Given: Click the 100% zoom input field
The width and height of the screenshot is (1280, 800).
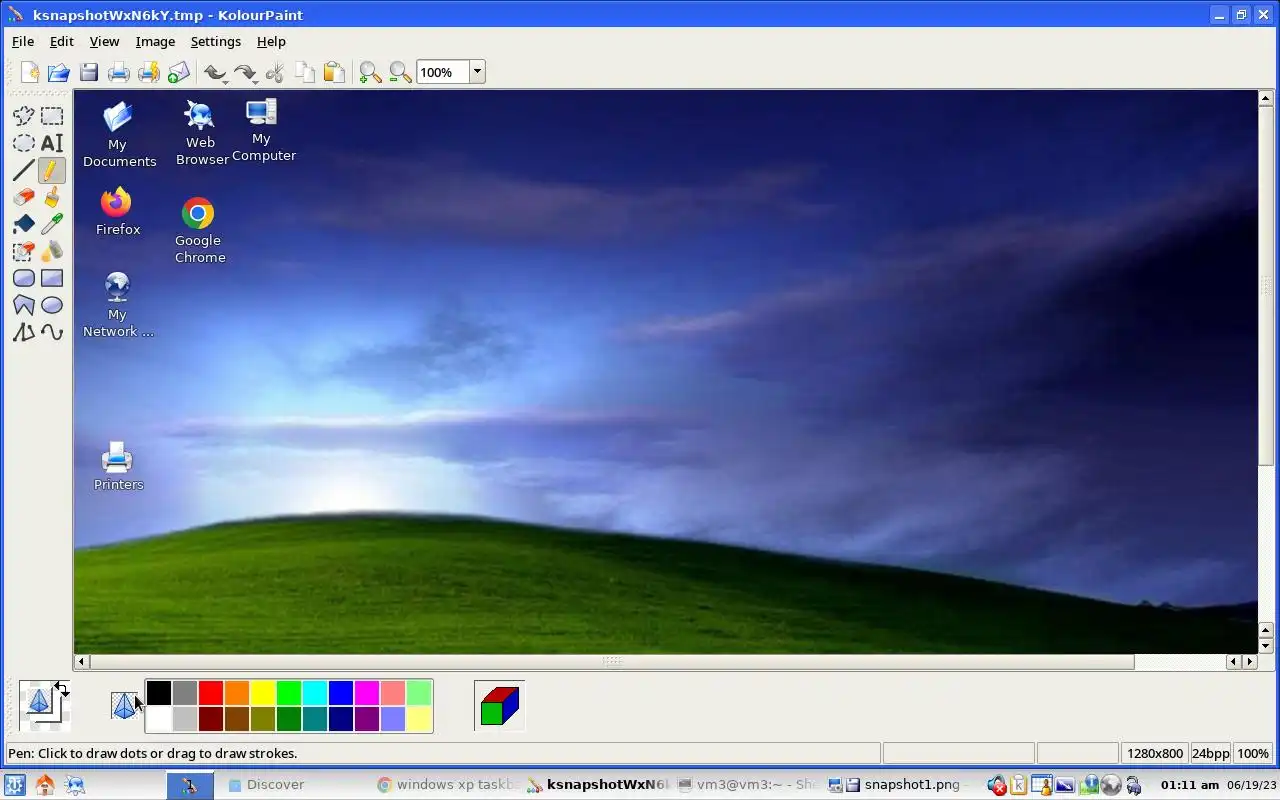Looking at the screenshot, I should [x=442, y=72].
